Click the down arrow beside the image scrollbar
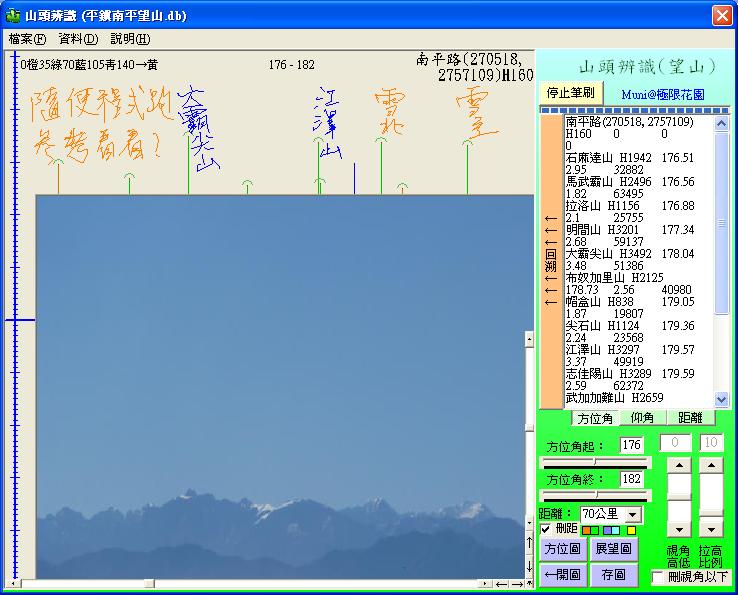This screenshot has width=738, height=595. pos(530,566)
